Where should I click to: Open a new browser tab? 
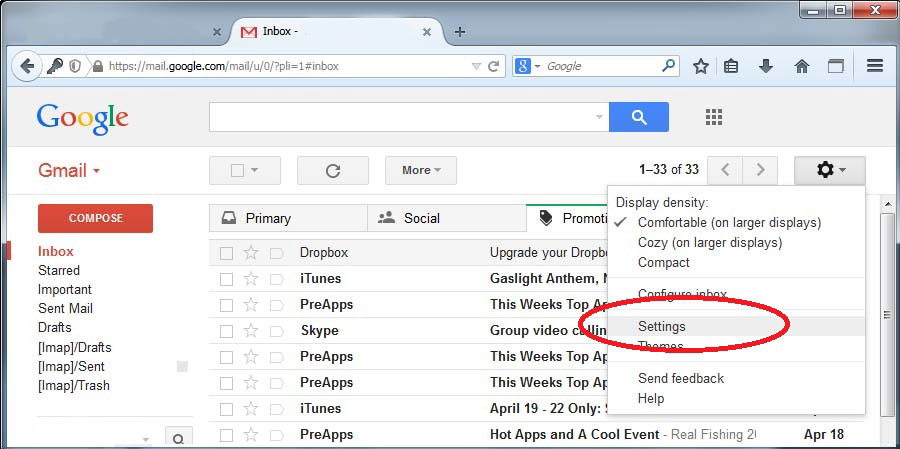click(x=459, y=32)
